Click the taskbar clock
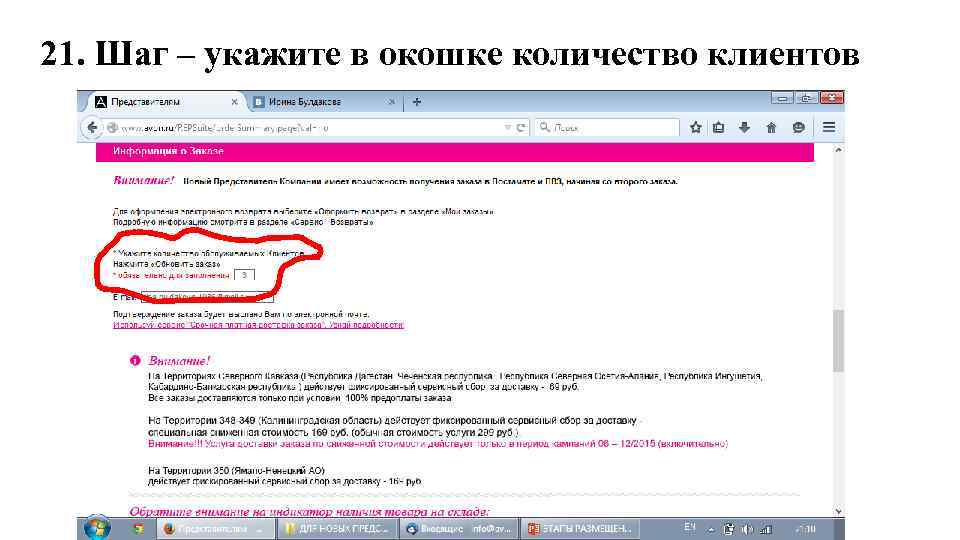This screenshot has width=960, height=540. pyautogui.click(x=808, y=529)
